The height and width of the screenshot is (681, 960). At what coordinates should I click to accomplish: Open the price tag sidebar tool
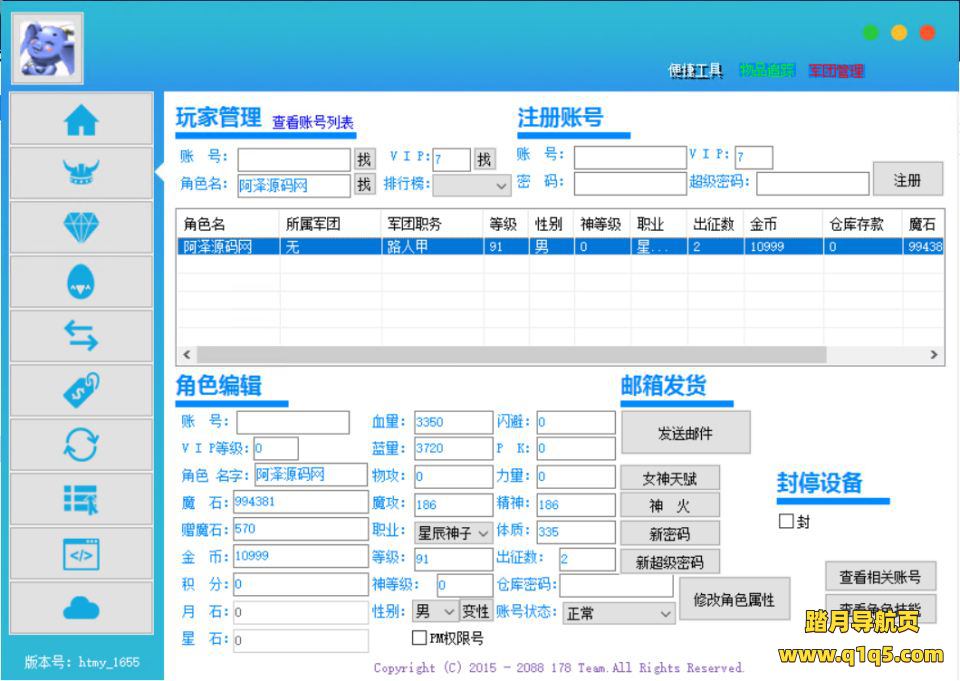[x=80, y=390]
